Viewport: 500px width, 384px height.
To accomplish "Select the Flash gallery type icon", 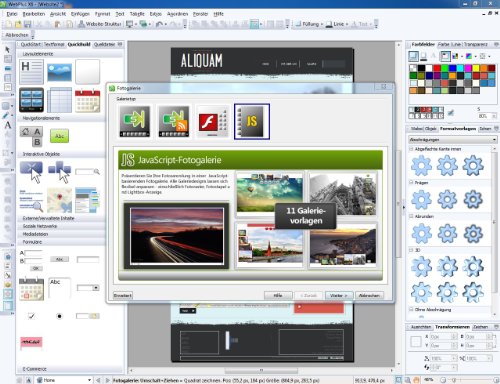I will (x=213, y=121).
